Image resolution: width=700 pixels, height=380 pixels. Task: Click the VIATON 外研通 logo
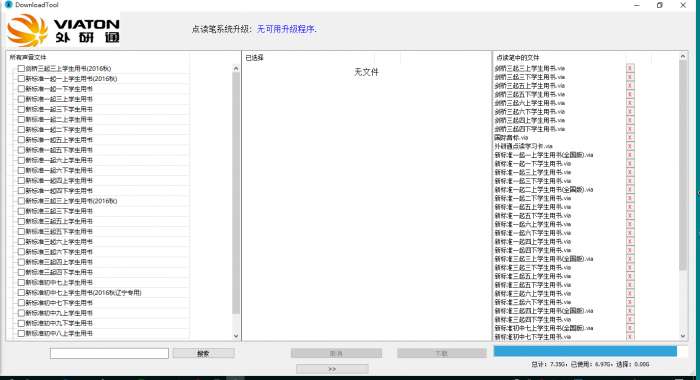click(x=63, y=30)
